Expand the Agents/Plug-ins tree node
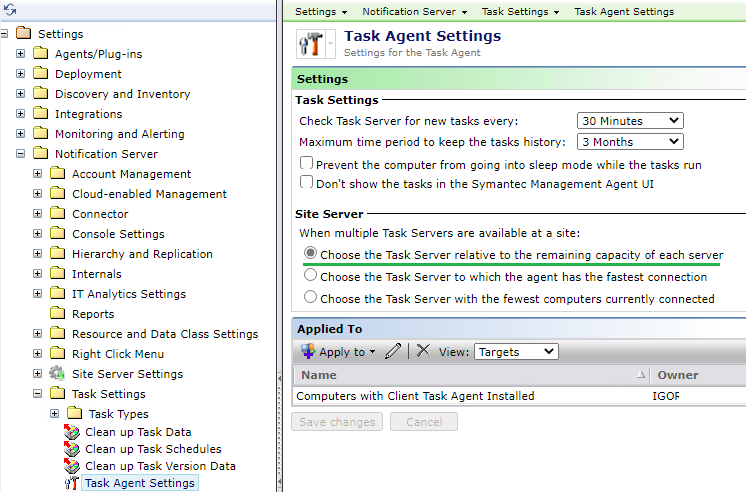Viewport: 746px width, 493px height. pos(20,54)
